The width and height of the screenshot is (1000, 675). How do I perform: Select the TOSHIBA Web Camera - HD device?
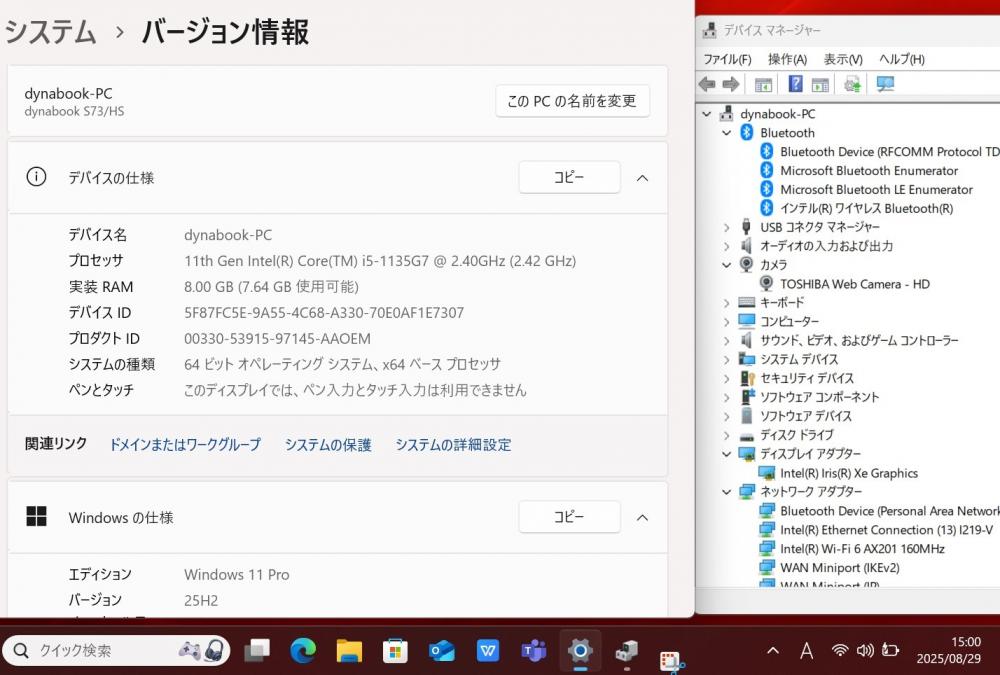pos(854,284)
